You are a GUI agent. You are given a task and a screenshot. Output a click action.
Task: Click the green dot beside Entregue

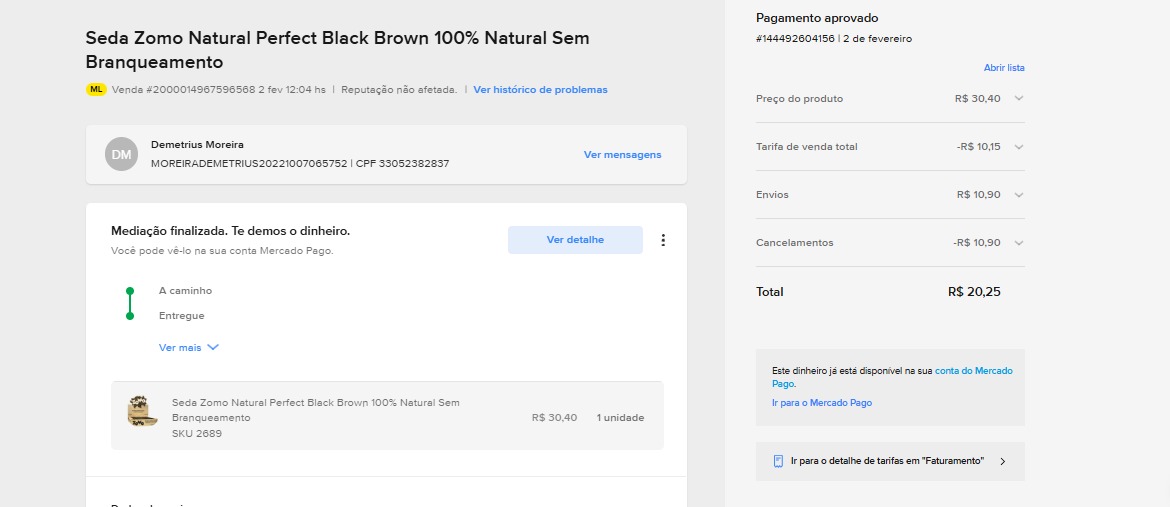click(x=130, y=316)
